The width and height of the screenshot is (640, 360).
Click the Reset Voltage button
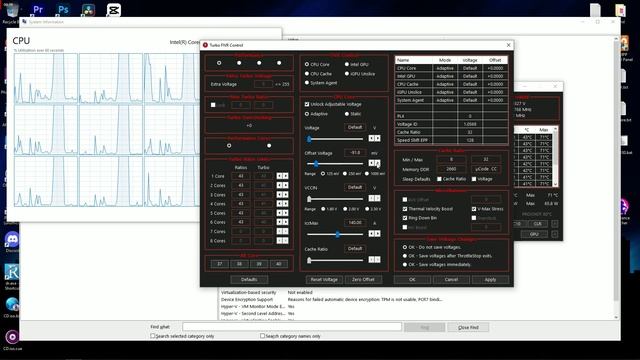point(324,280)
